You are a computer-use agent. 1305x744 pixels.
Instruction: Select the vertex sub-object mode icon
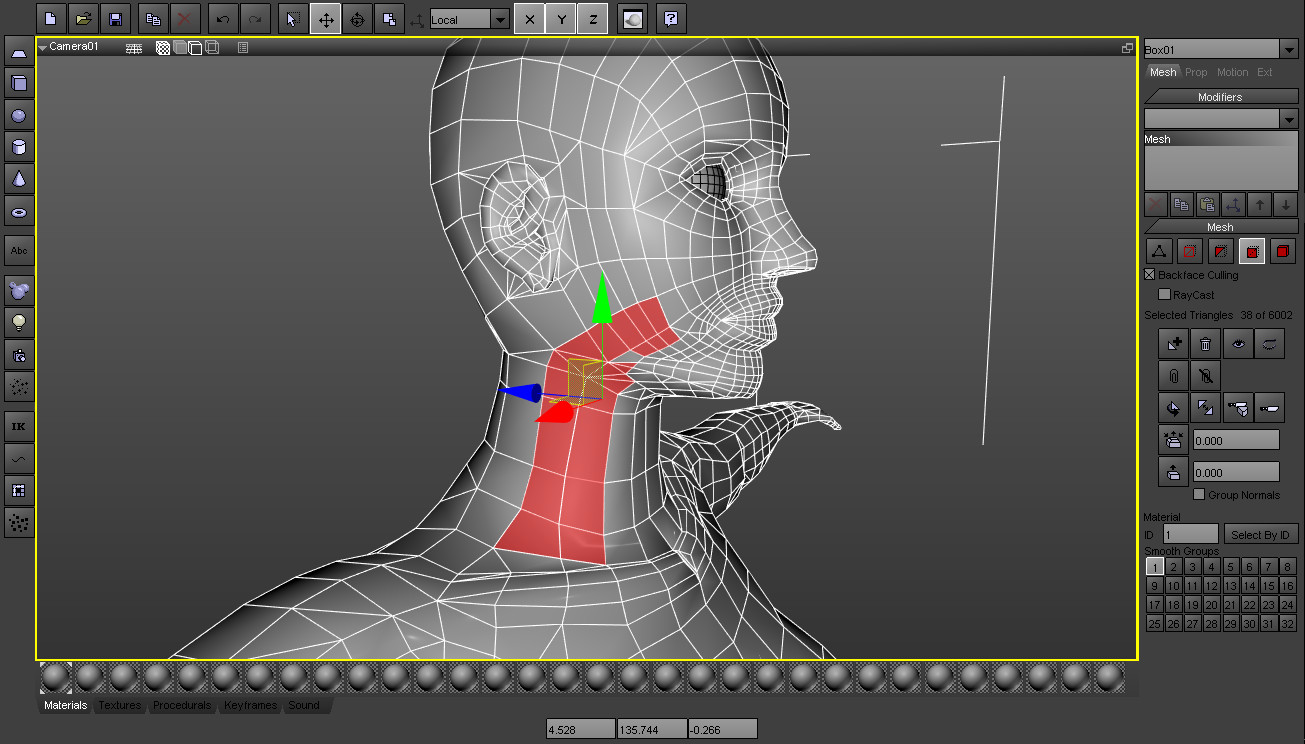pyautogui.click(x=1158, y=251)
